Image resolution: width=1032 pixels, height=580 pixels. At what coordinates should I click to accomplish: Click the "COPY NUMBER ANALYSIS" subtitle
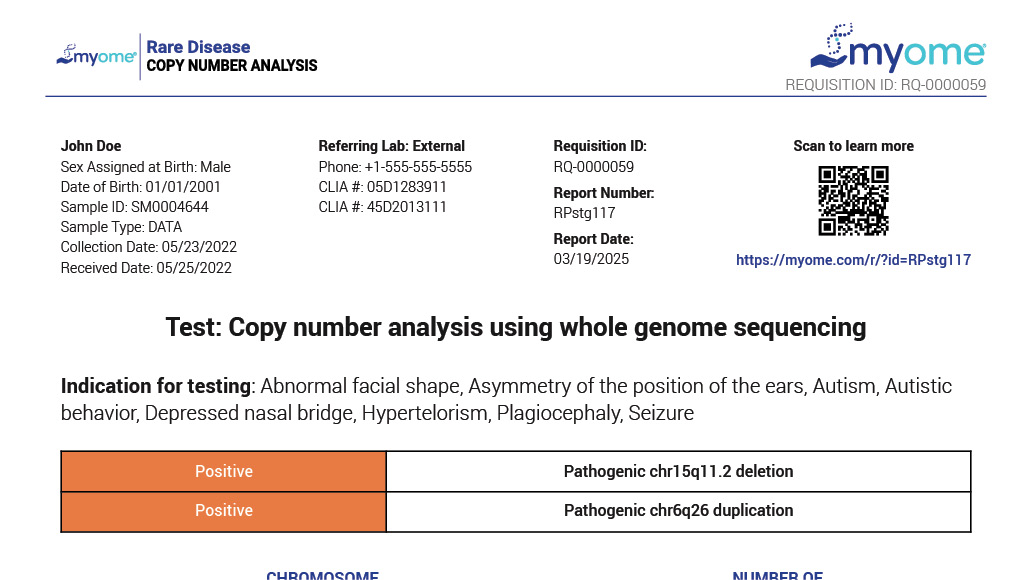click(232, 66)
